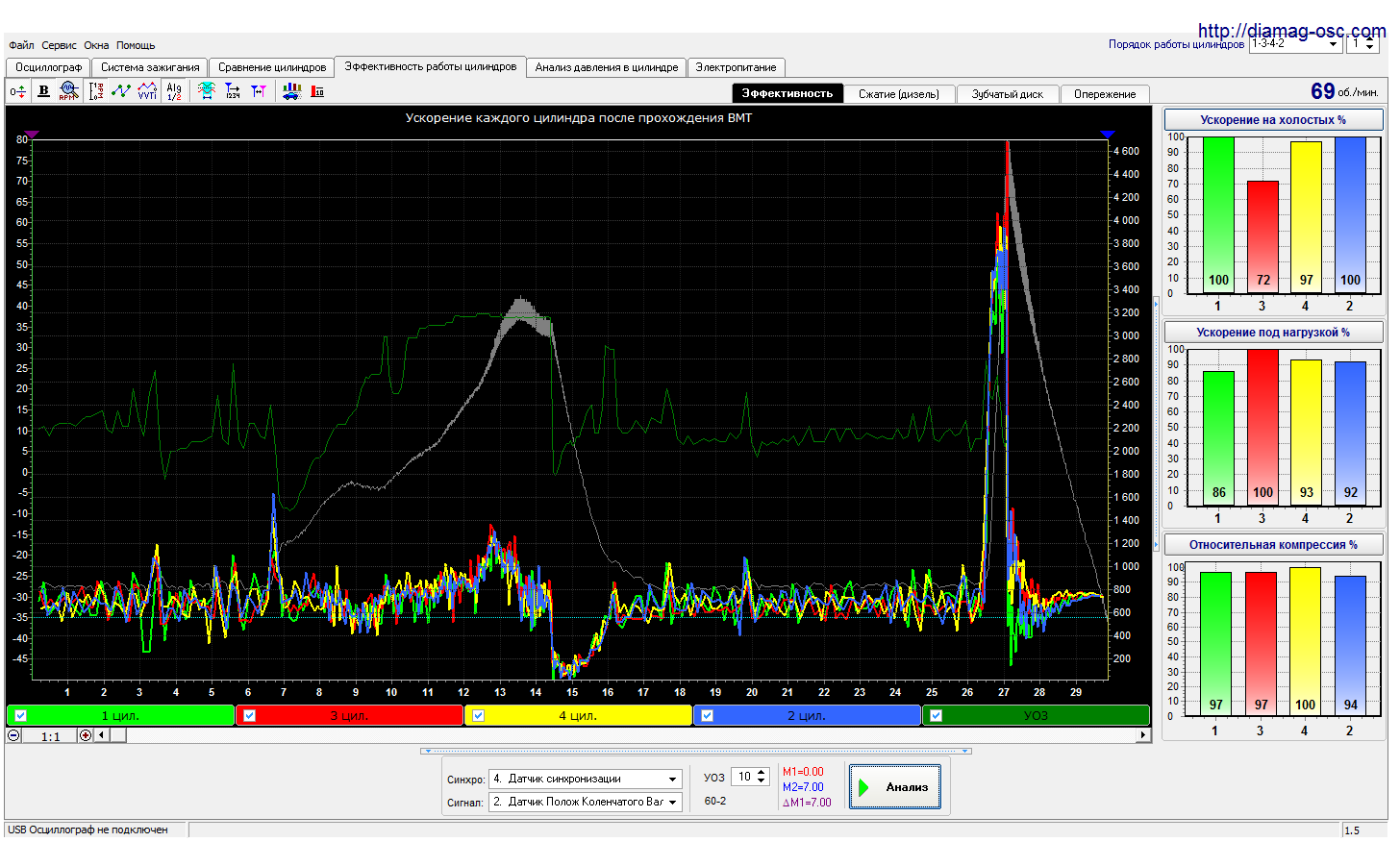This screenshot has height=842, width=1400.
Task: Click the zoom in plus icon below the graph
Action: pos(86,735)
